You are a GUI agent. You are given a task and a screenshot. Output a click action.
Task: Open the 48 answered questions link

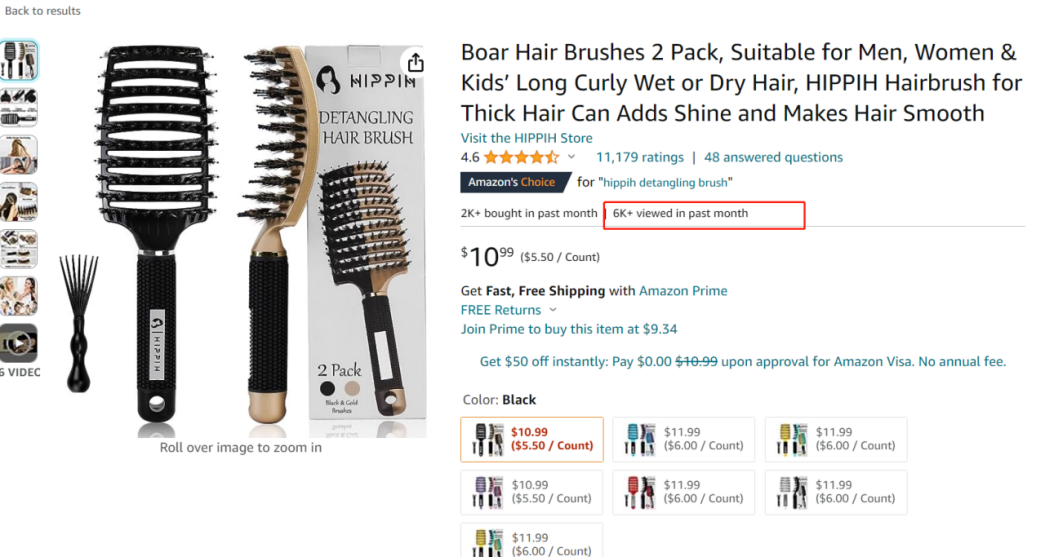click(x=773, y=157)
